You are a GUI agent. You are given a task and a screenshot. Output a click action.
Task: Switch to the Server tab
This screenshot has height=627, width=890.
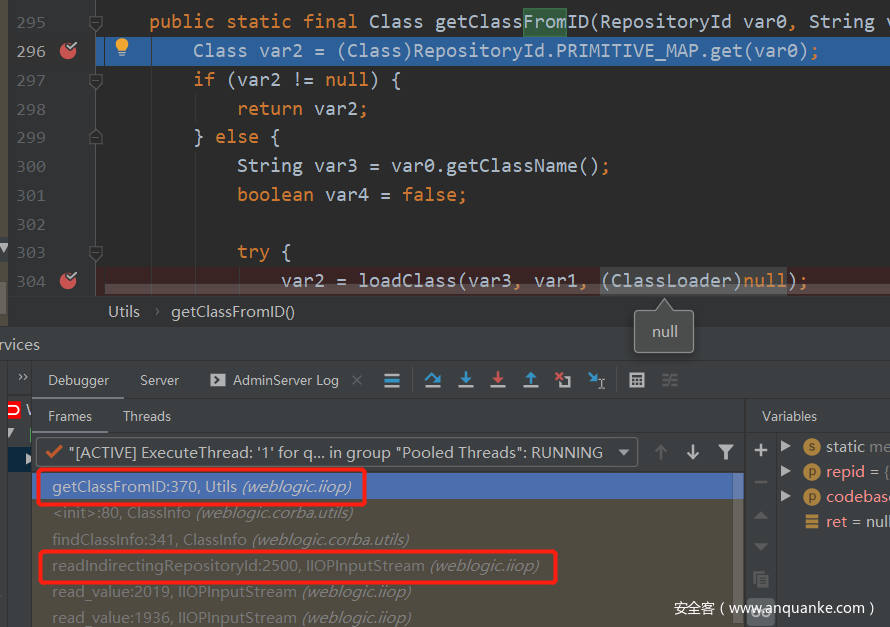(159, 380)
